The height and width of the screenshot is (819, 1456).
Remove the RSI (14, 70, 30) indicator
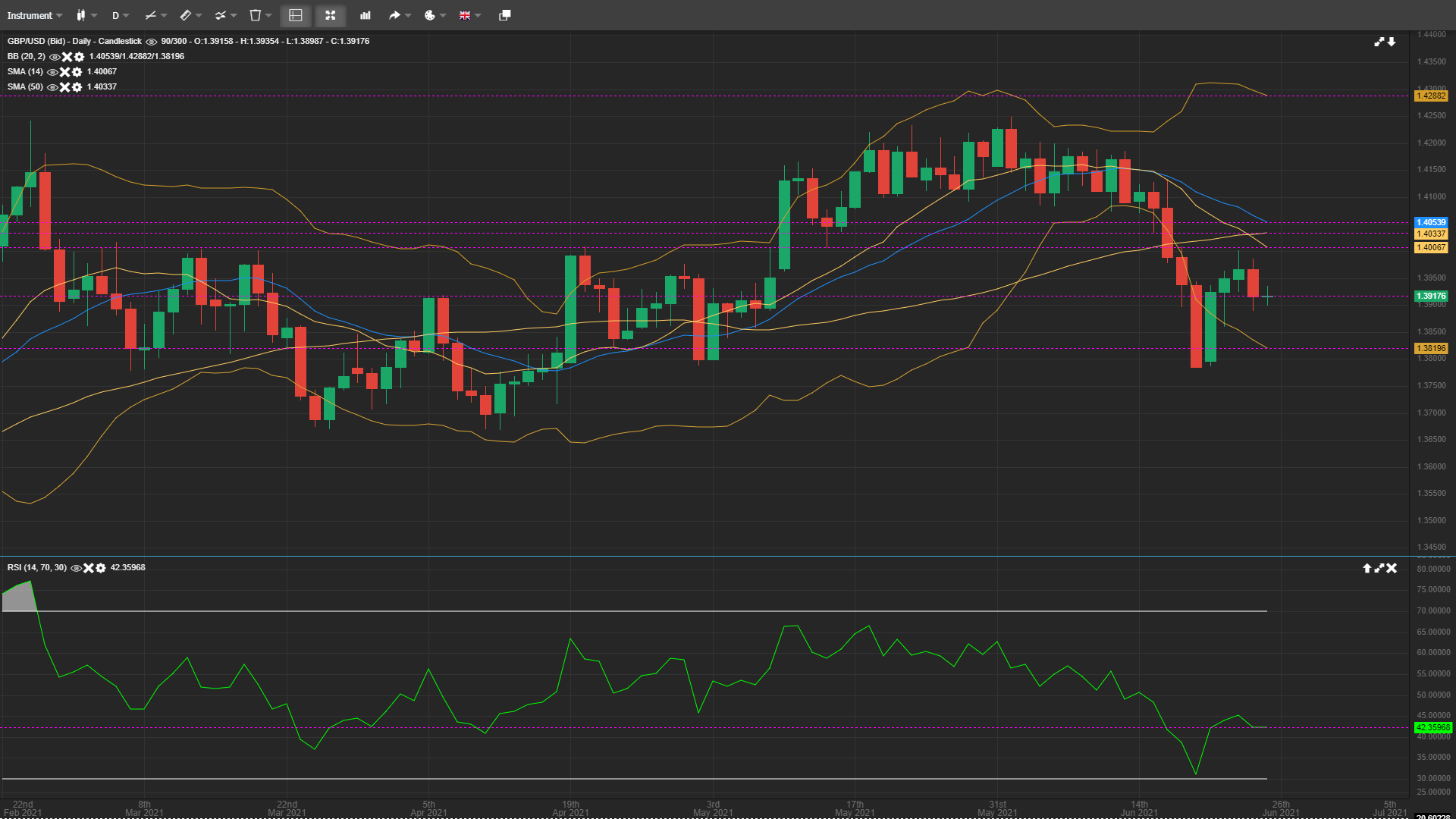pos(88,568)
